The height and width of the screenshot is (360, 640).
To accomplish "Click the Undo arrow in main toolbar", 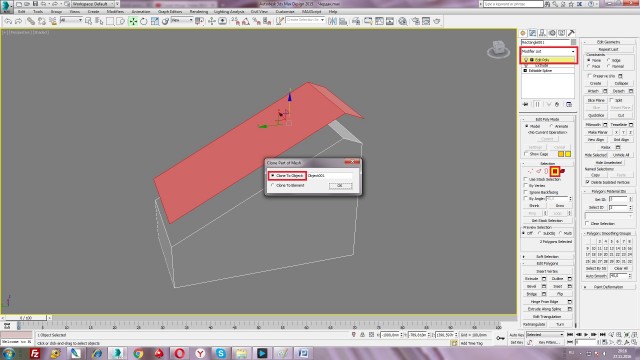I will click(8, 21).
